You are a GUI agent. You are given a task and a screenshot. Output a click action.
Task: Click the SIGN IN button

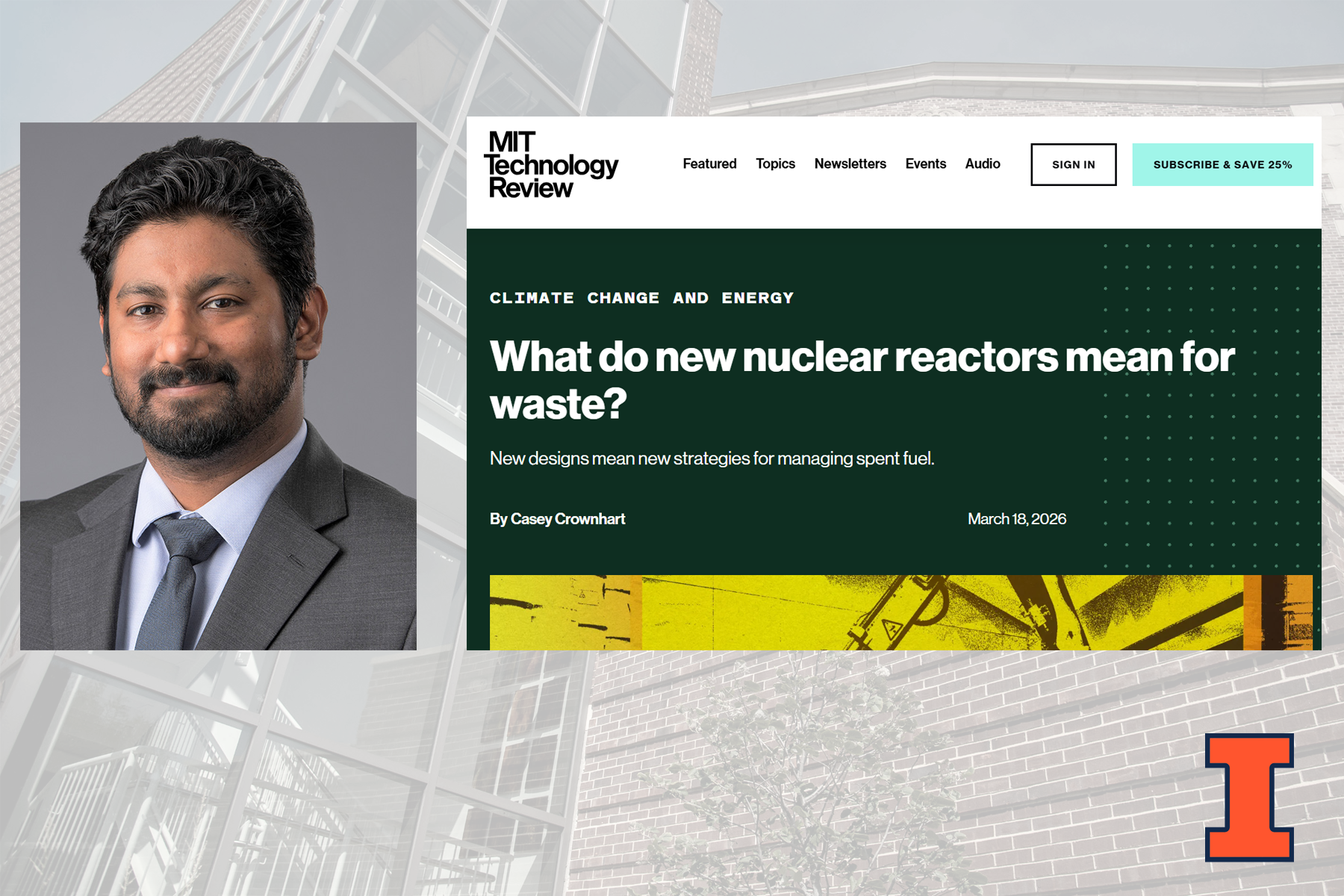click(1073, 164)
